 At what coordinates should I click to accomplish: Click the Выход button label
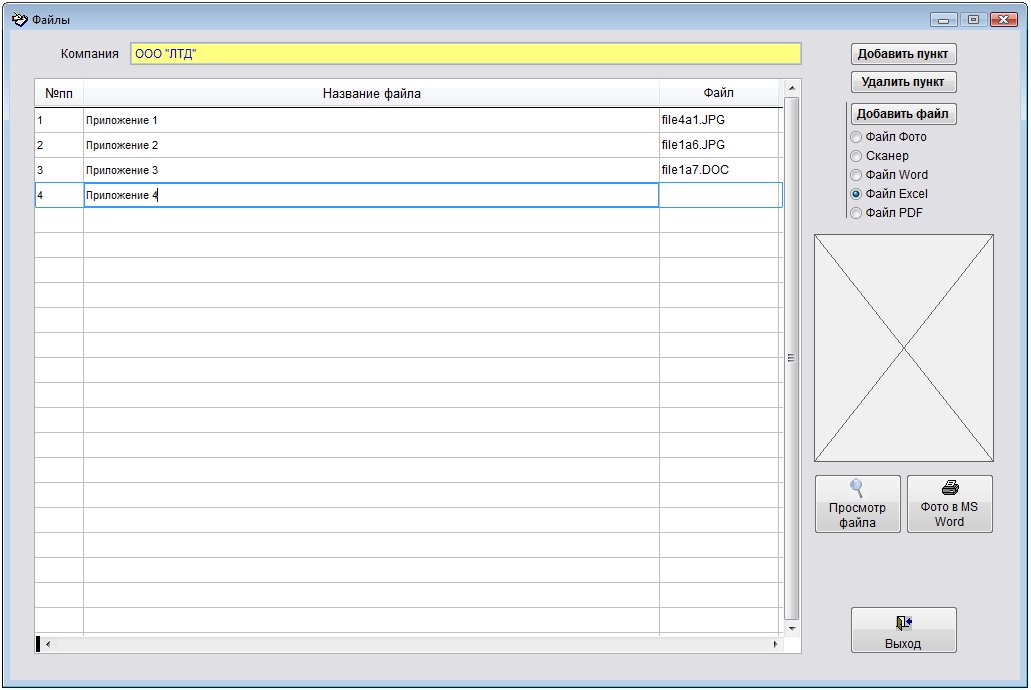click(903, 643)
